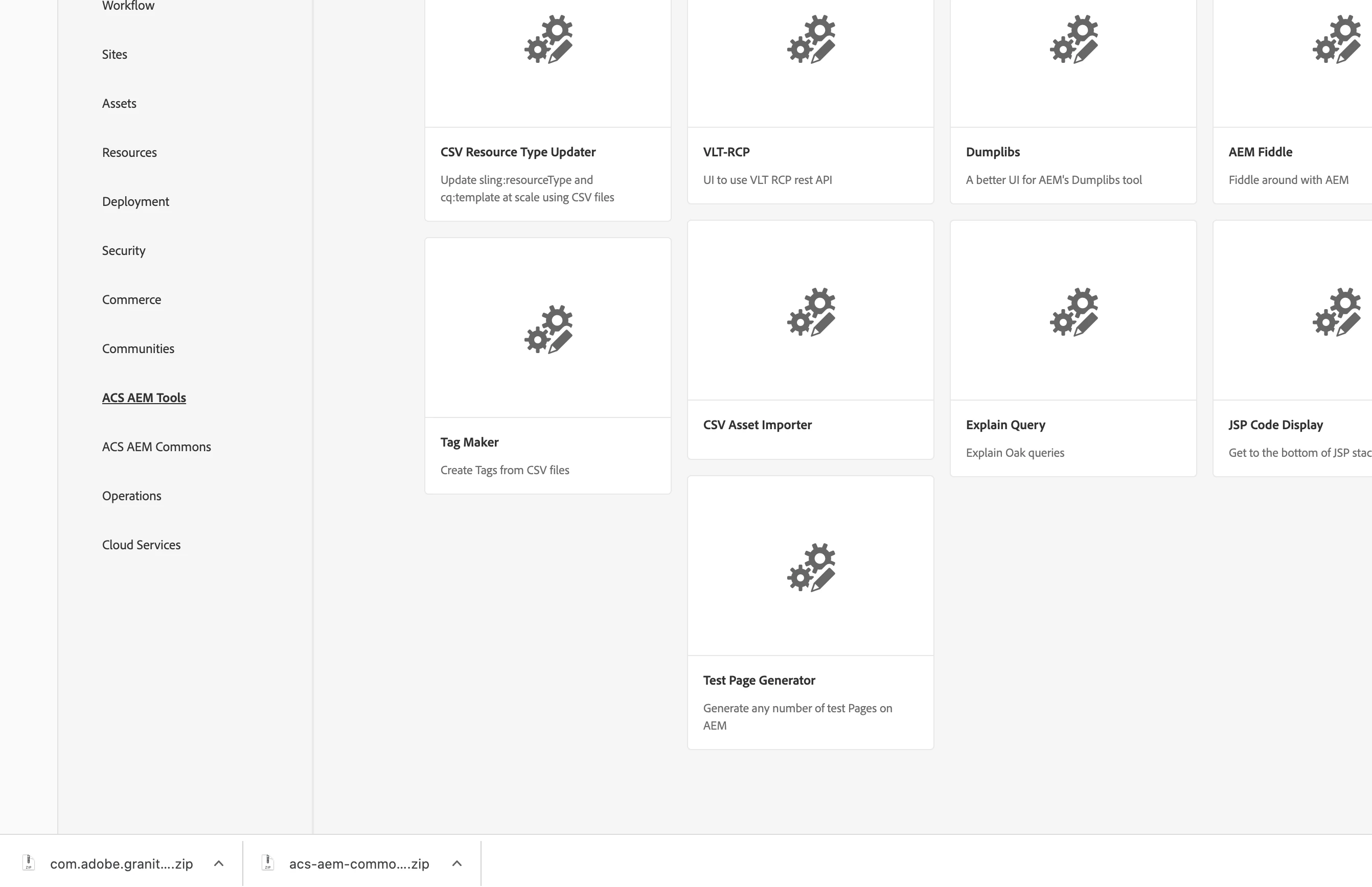1372x887 pixels.
Task: Click the Tag Maker gear icon
Action: coord(548,329)
